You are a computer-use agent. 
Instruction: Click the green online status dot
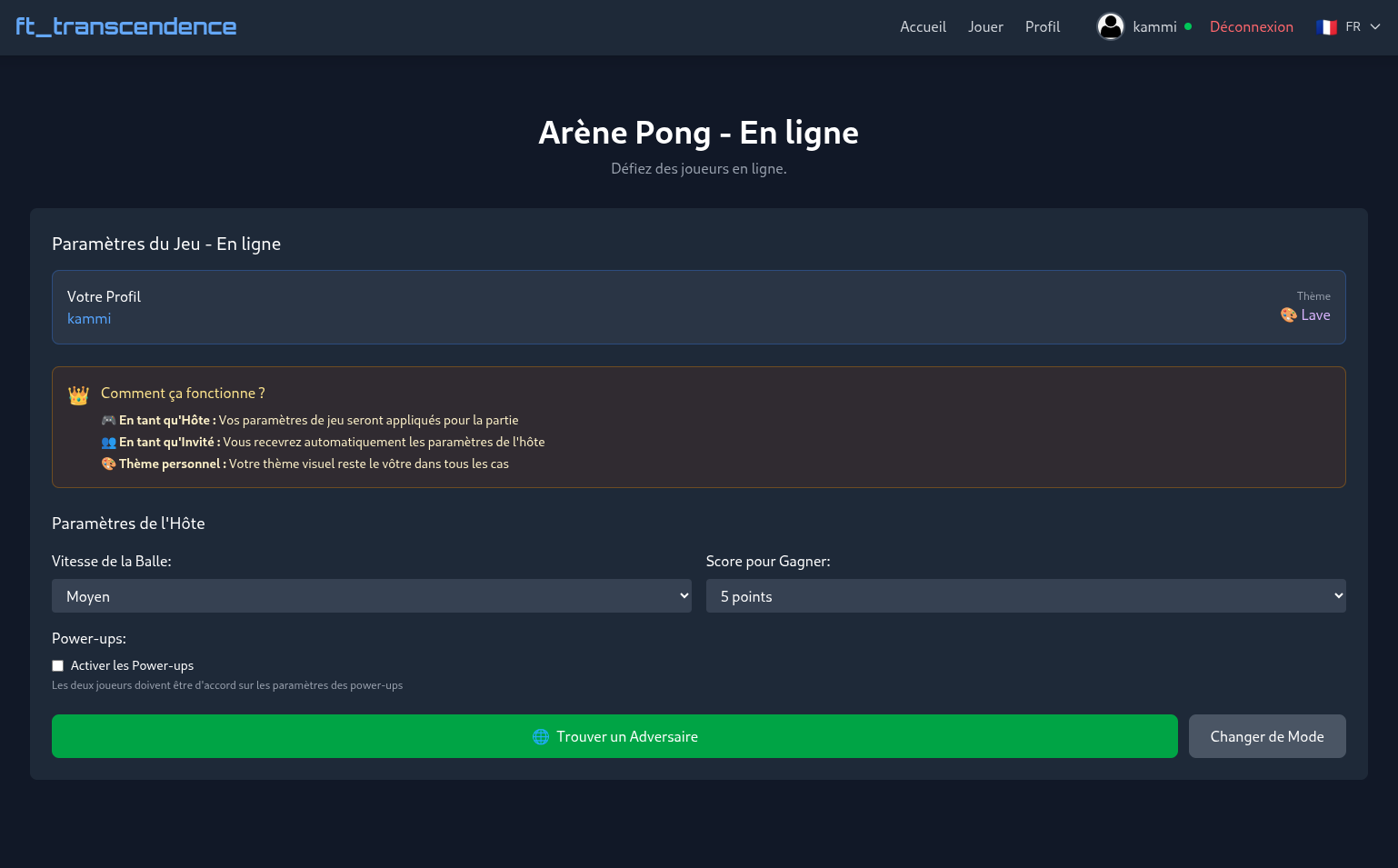coord(1187,26)
